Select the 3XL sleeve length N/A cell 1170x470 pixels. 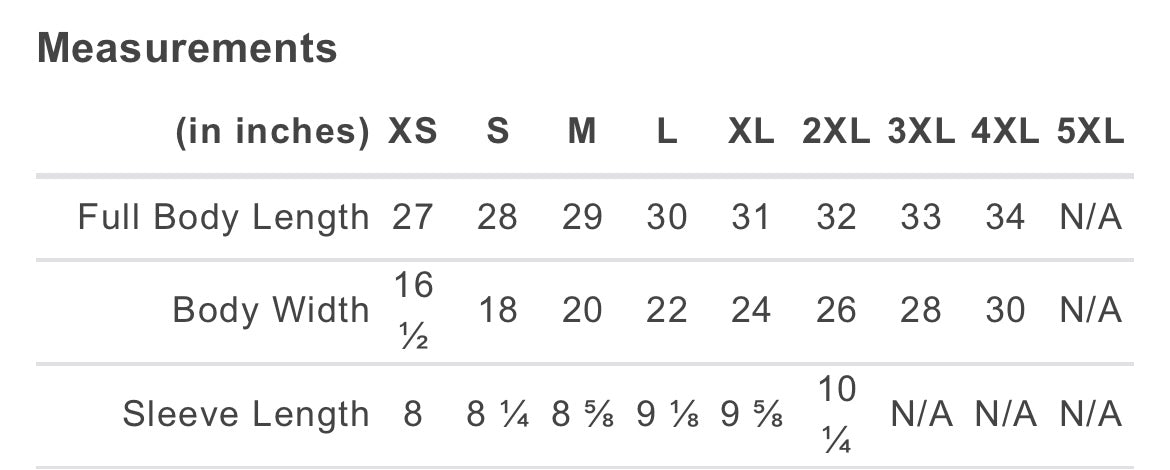click(921, 414)
